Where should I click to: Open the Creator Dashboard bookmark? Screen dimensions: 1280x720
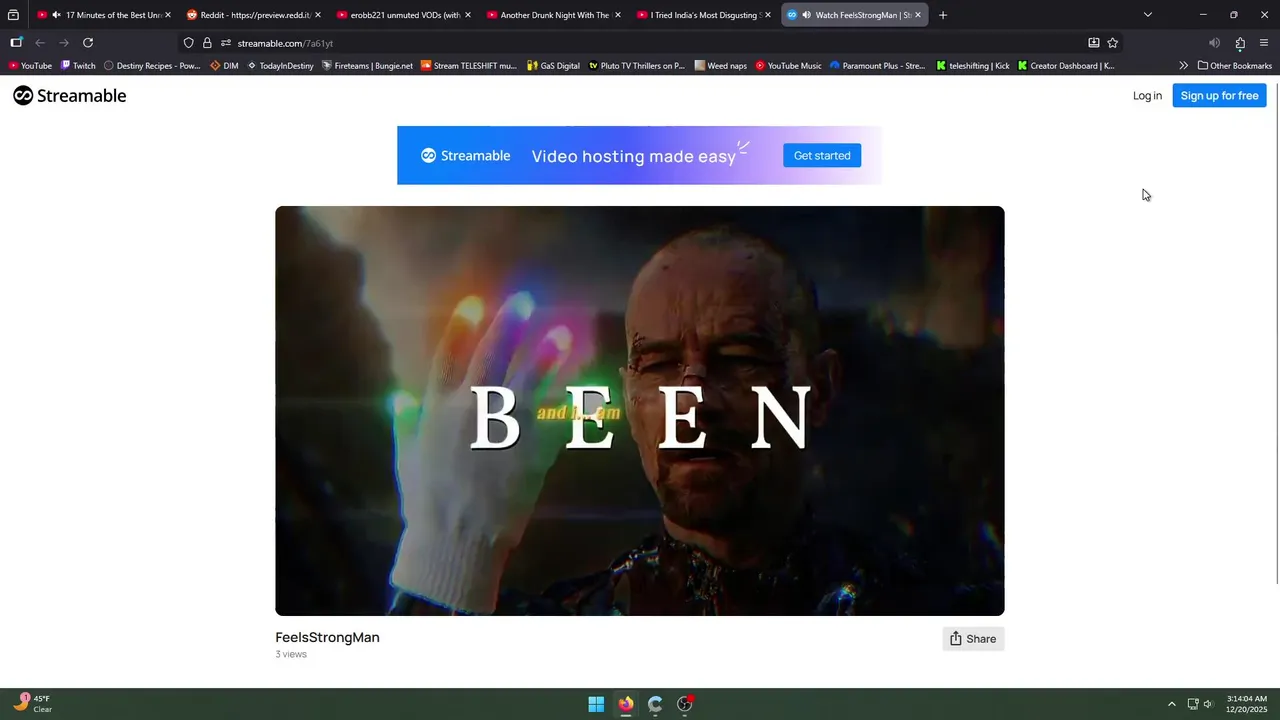click(x=1066, y=66)
